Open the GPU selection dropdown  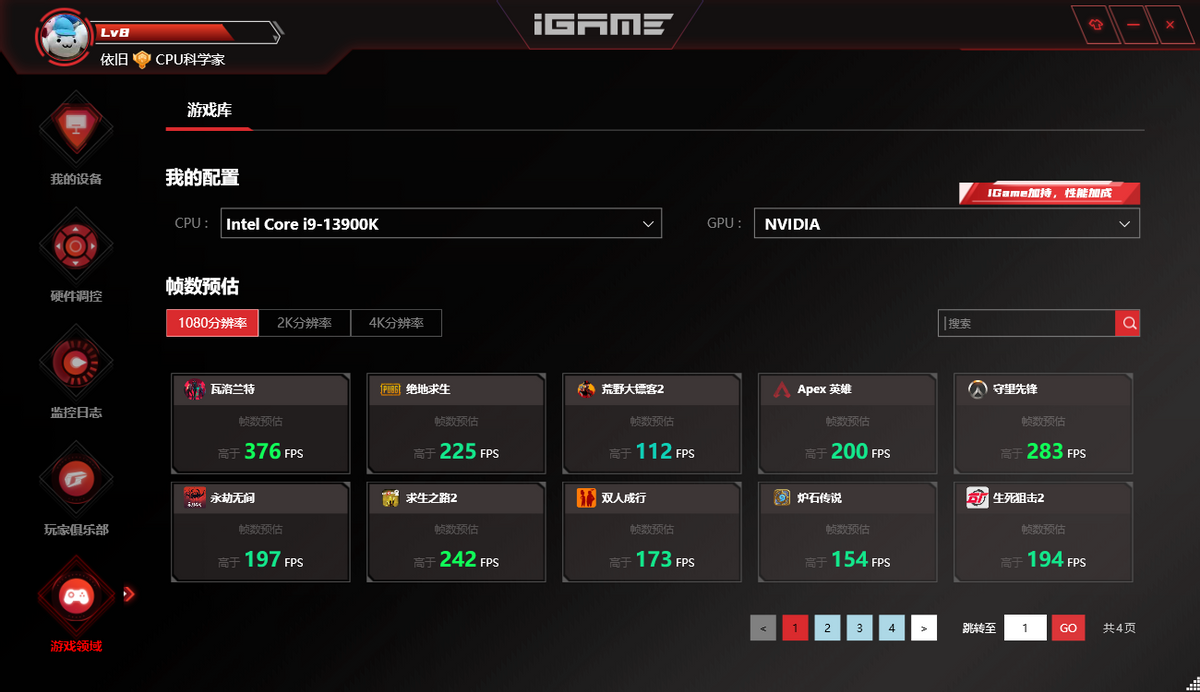pos(946,223)
